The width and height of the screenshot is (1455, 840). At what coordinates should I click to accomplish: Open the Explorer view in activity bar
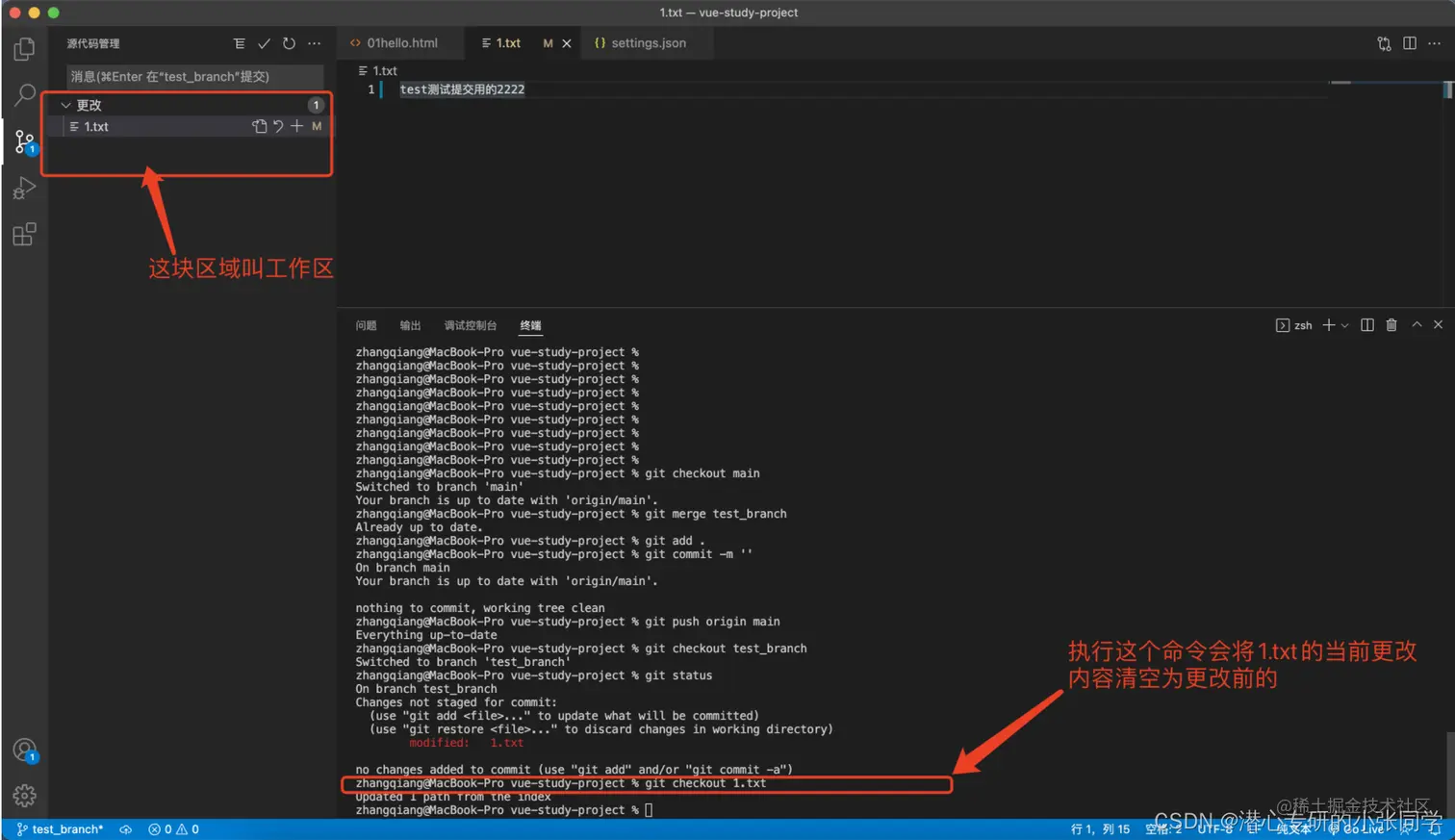24,48
